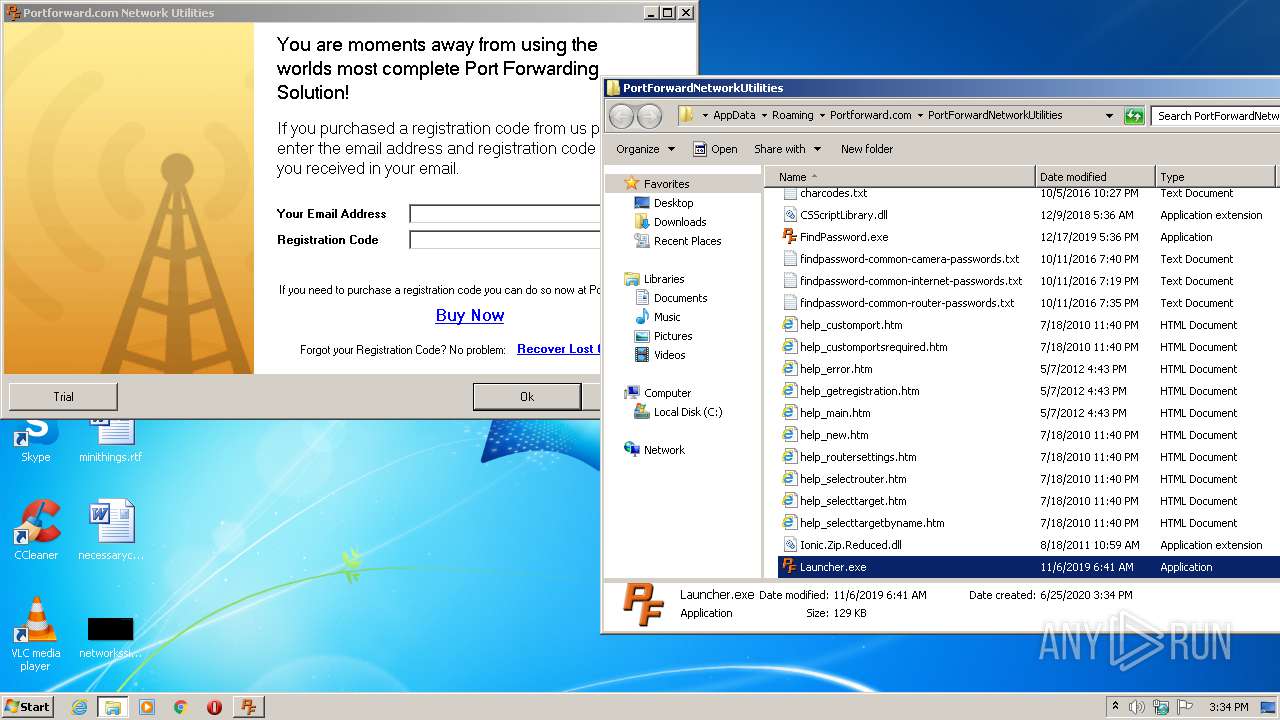This screenshot has height=720, width=1280.
Task: Open the network tray icon
Action: point(1162,707)
